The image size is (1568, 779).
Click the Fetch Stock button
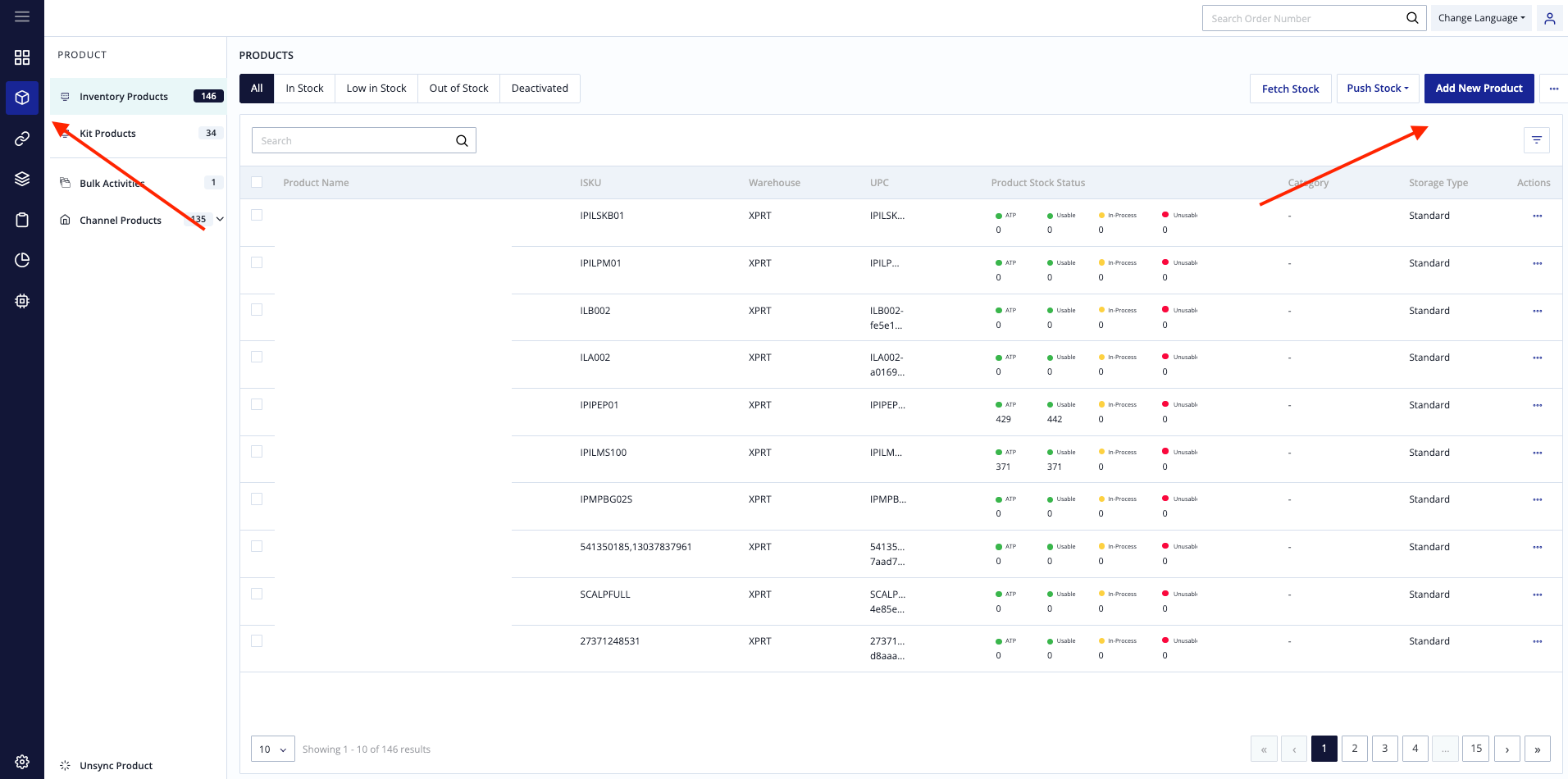click(x=1290, y=89)
